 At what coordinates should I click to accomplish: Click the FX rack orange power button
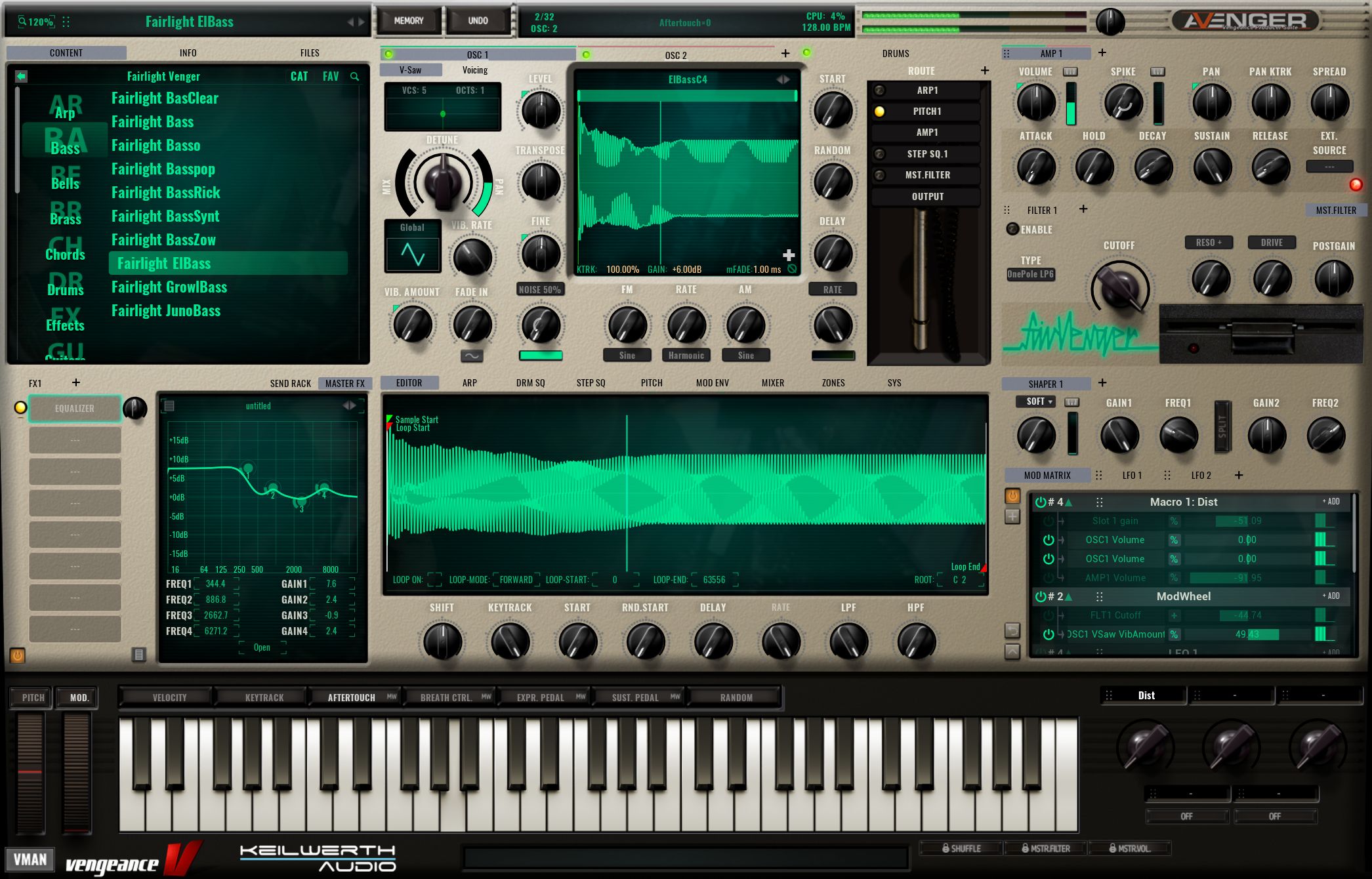(x=18, y=655)
